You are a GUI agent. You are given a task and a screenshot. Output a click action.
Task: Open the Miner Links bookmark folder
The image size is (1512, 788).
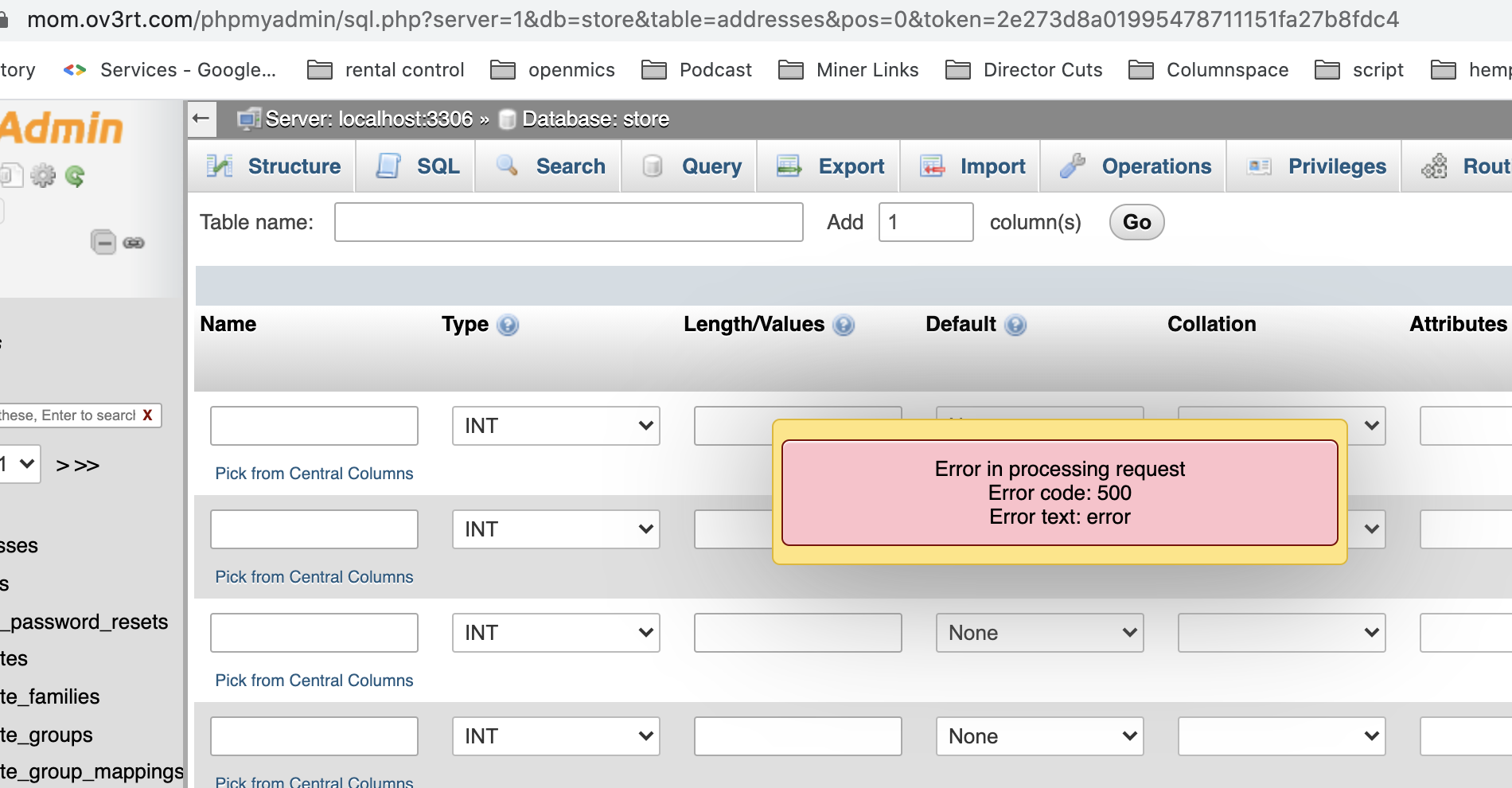tap(848, 70)
